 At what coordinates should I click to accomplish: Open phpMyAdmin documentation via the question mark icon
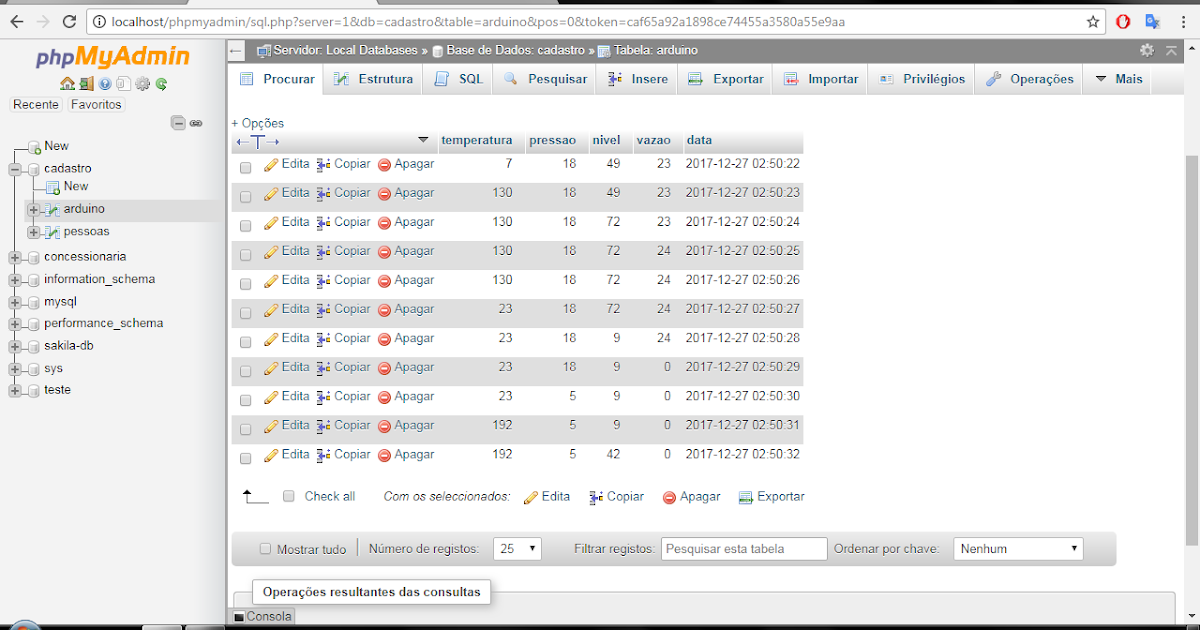[104, 83]
